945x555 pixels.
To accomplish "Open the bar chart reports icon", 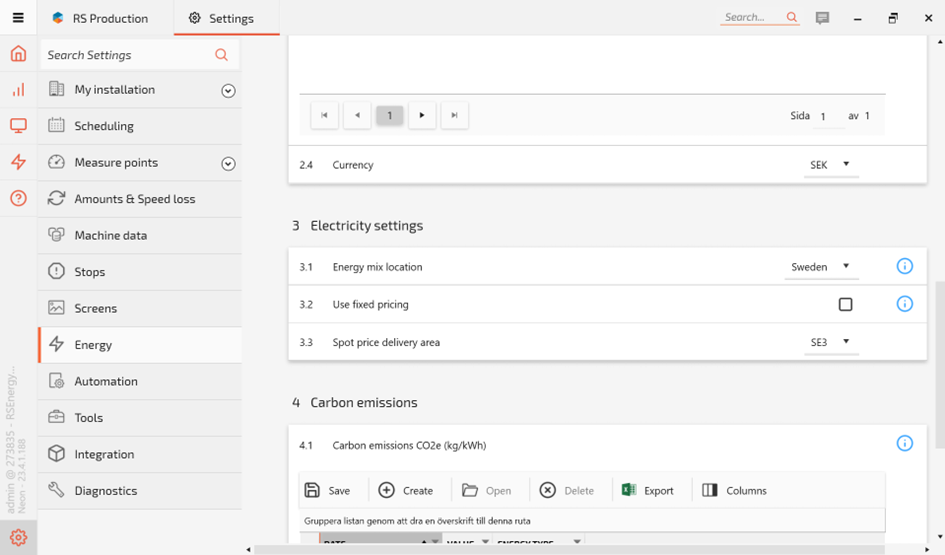I will click(18, 90).
